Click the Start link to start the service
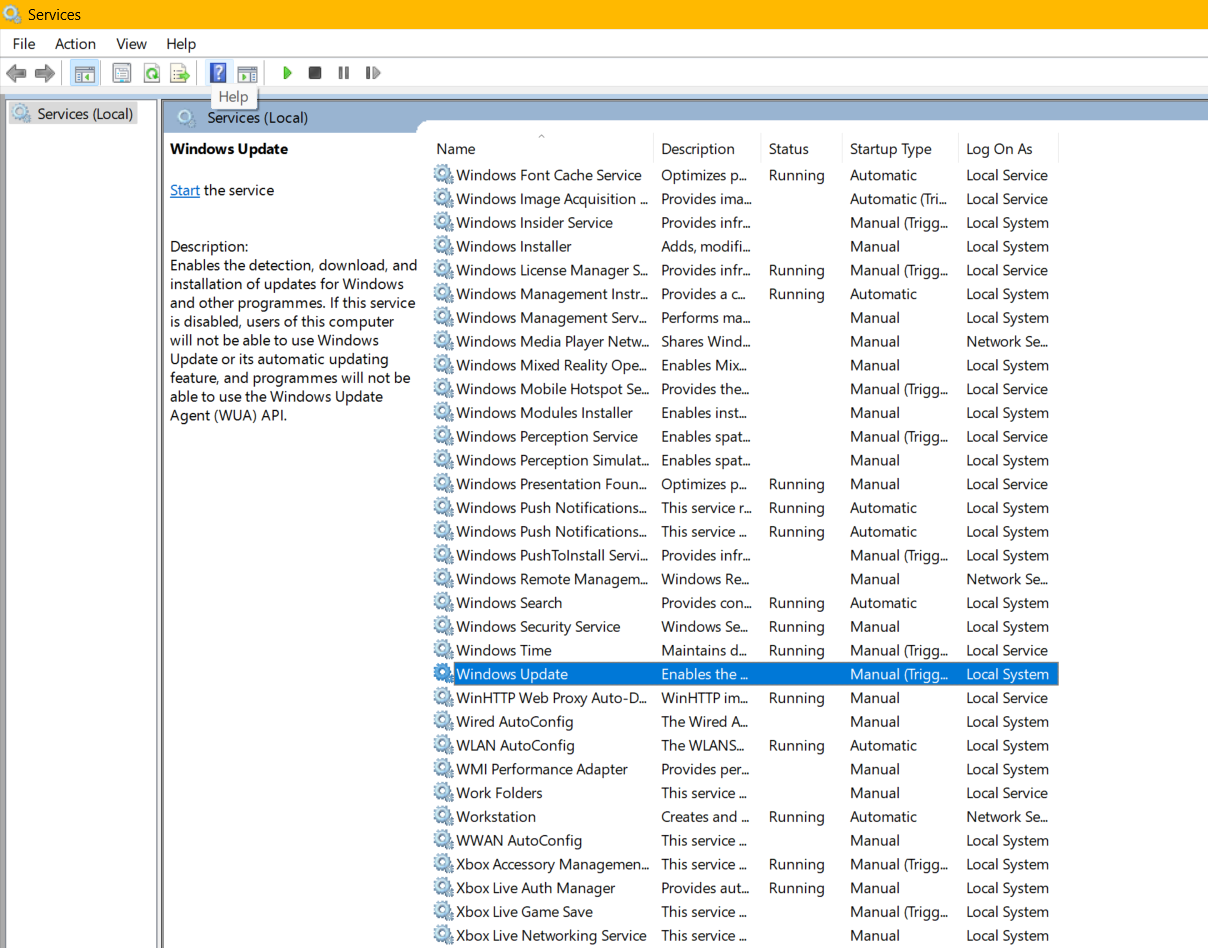Viewport: 1208px width, 948px height. [185, 190]
